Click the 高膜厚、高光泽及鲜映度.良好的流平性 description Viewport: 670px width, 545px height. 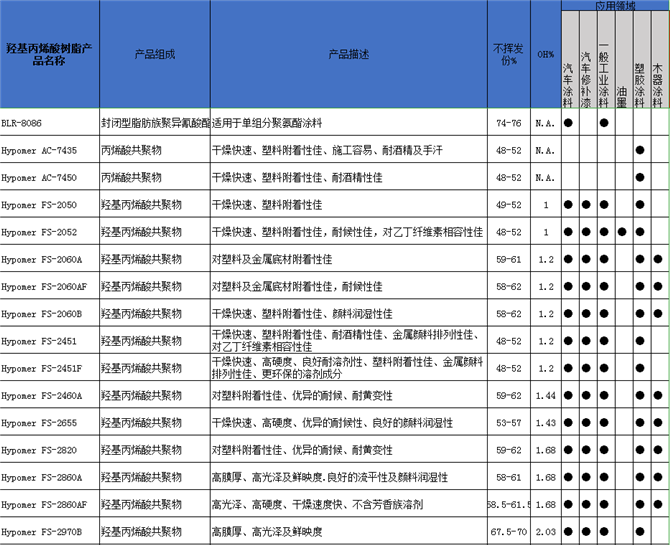click(349, 477)
